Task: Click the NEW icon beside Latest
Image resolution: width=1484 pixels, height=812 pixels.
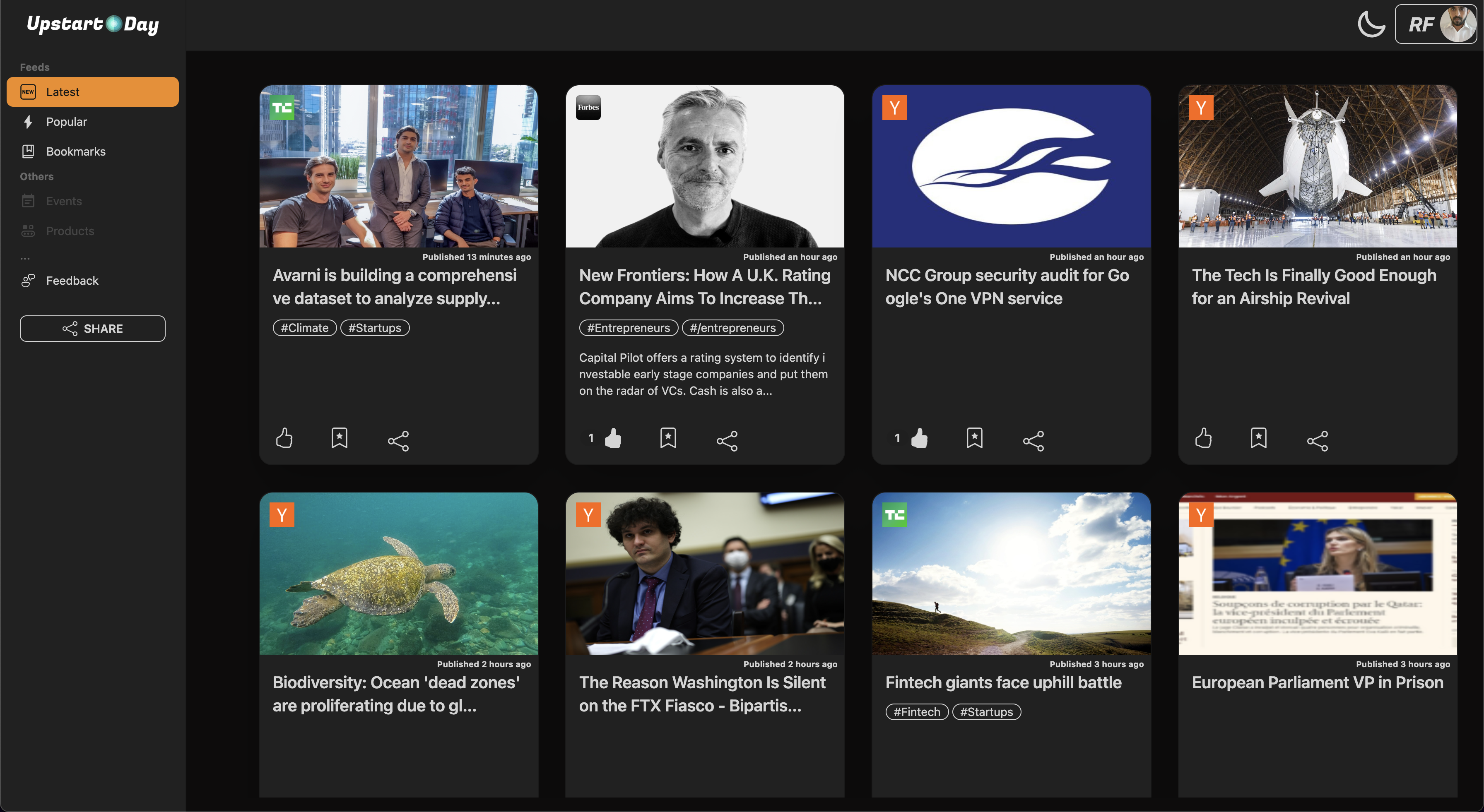Action: [x=28, y=91]
